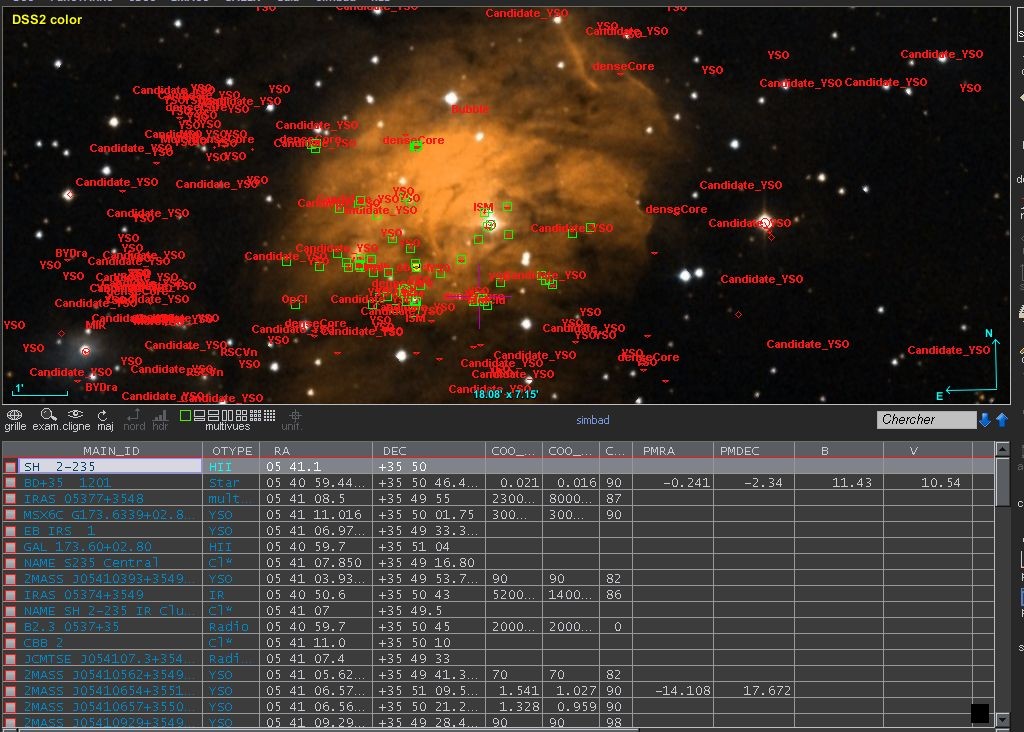The width and height of the screenshot is (1024, 732).
Task: Select the nine-panel multiview layout
Action: click(x=255, y=415)
